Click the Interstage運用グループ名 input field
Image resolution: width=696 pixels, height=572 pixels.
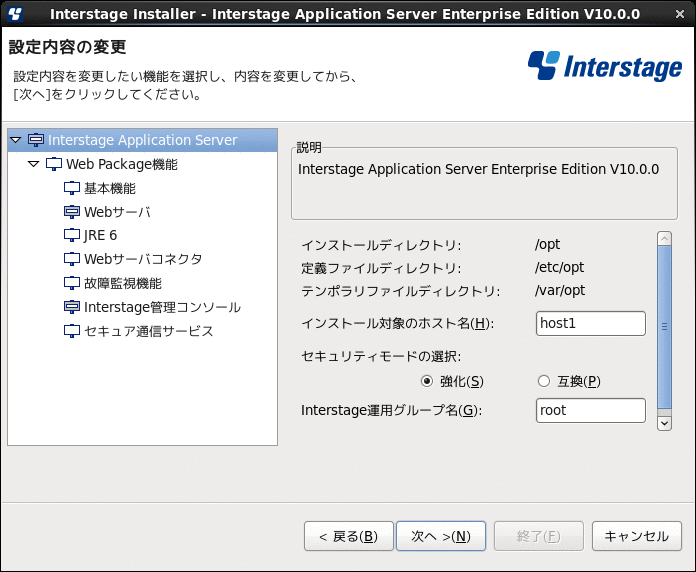[x=590, y=410]
